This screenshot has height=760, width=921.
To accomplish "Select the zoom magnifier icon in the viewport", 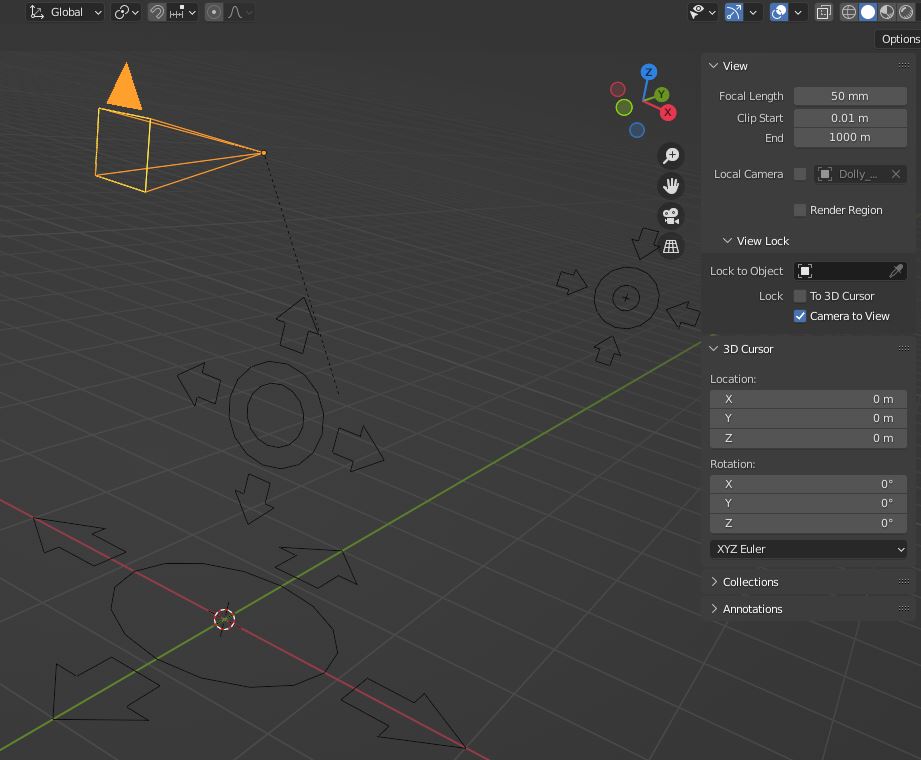I will [671, 156].
